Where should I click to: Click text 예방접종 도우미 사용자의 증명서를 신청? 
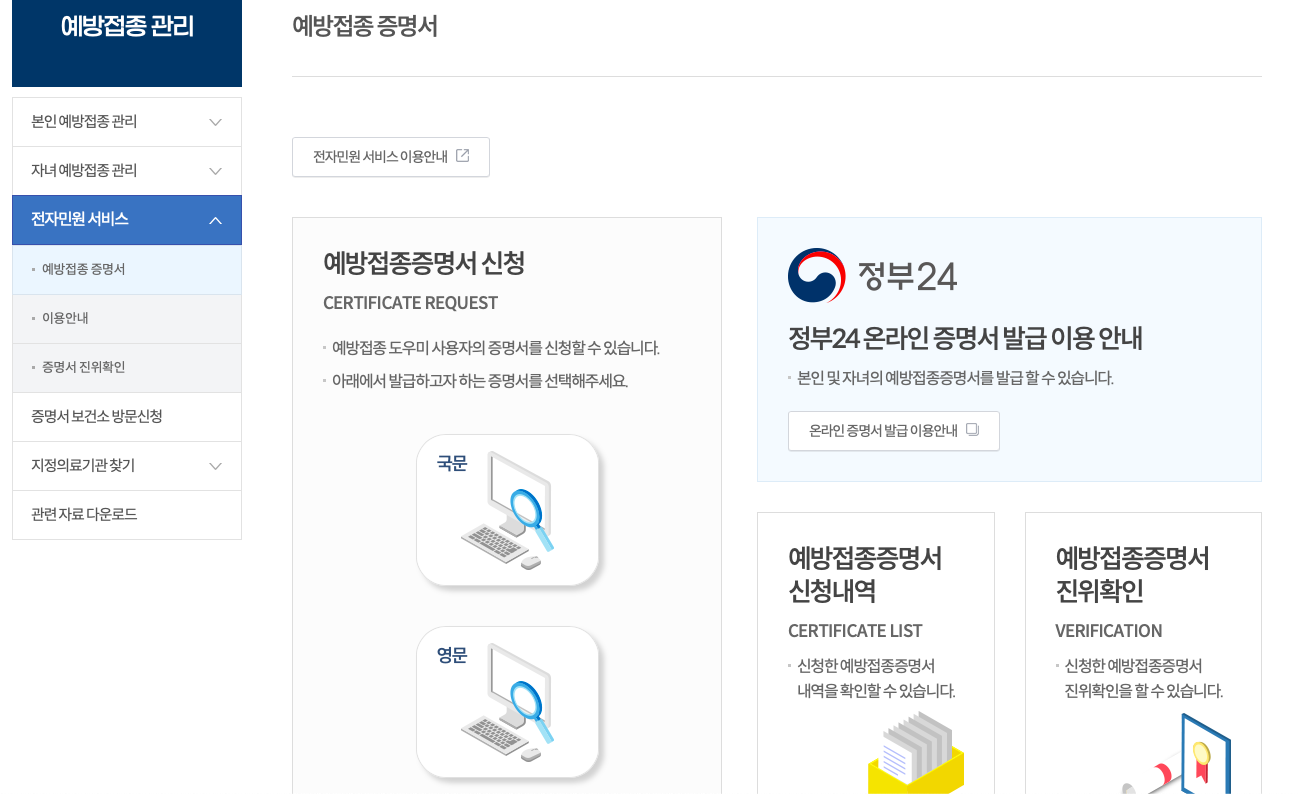pos(453,348)
